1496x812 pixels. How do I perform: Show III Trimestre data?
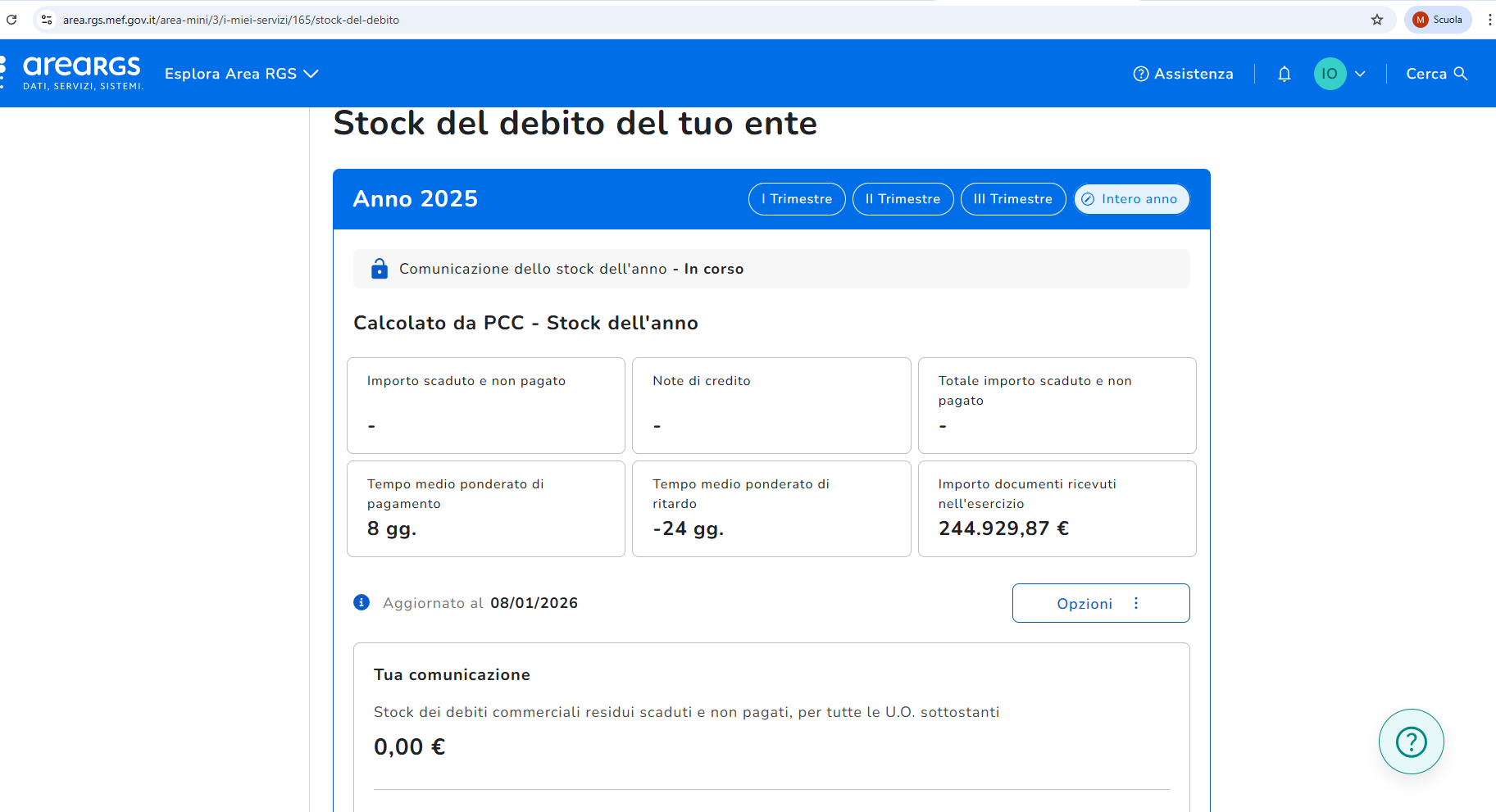(1012, 199)
